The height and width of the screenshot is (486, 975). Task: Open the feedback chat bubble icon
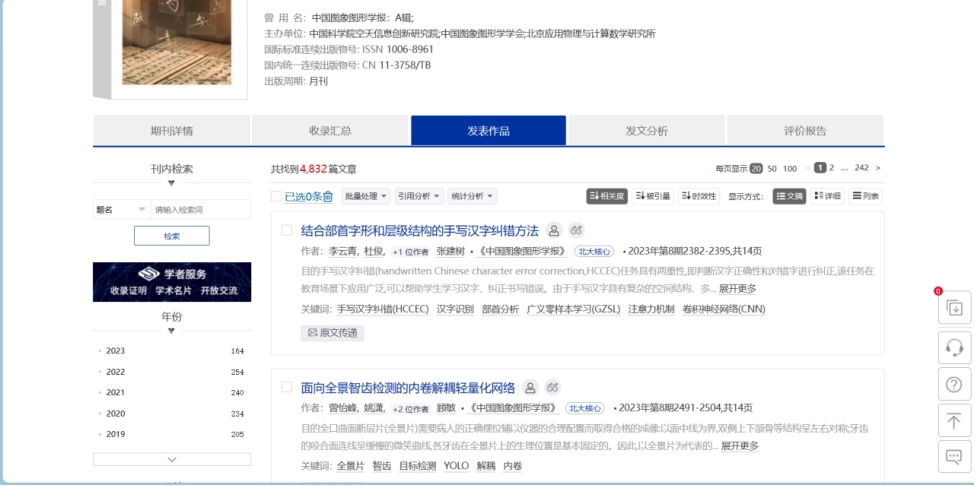(954, 457)
